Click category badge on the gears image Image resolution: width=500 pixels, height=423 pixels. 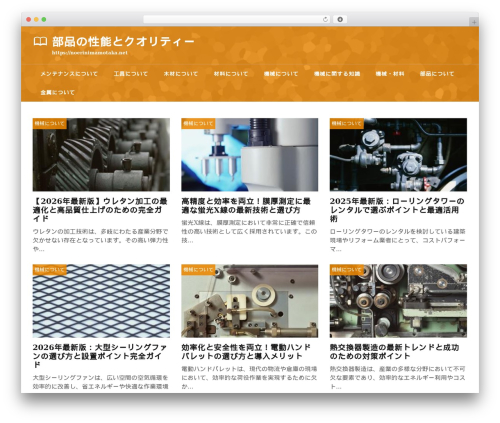[49, 123]
